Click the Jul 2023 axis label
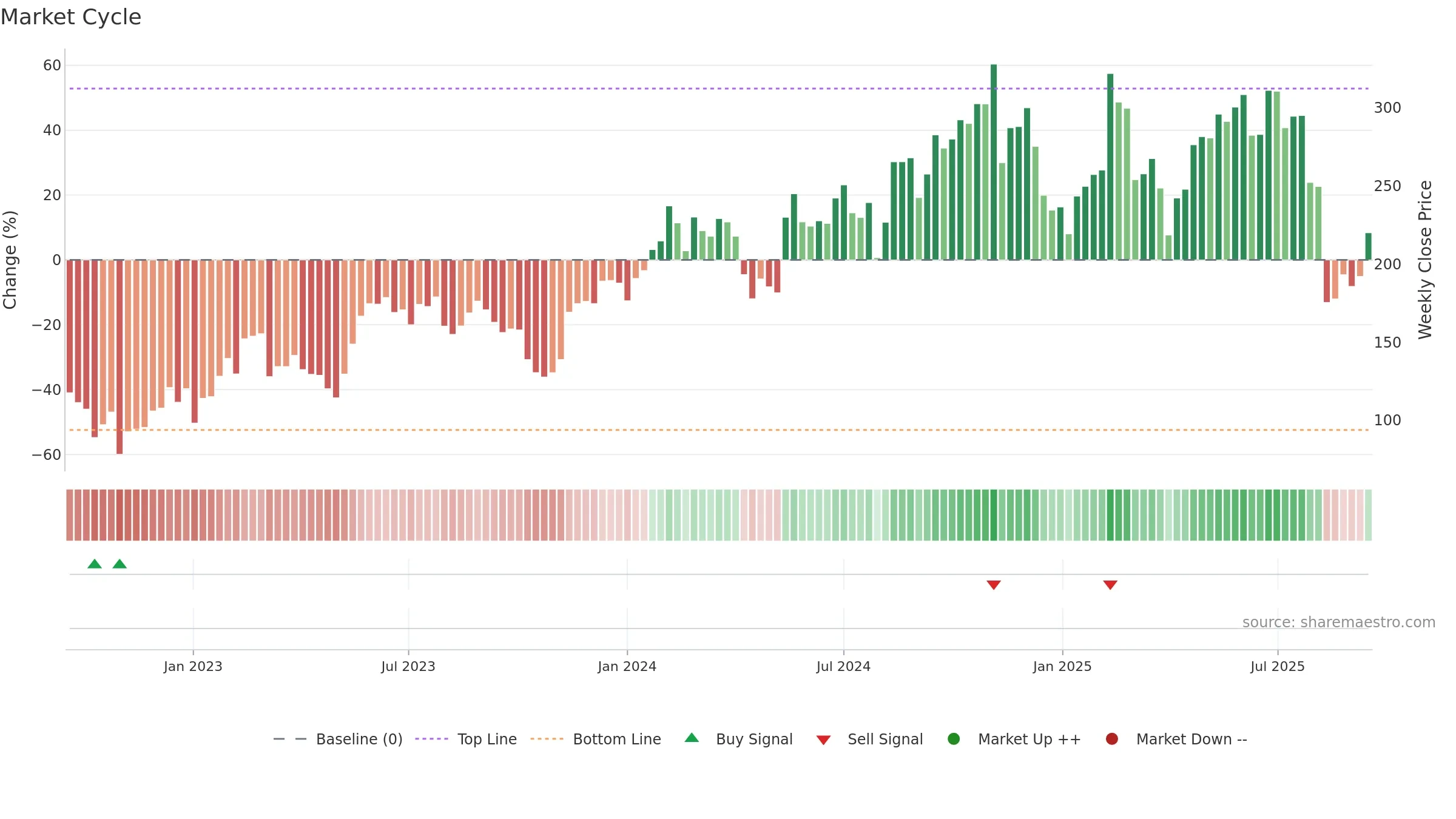1456x819 pixels. coord(408,667)
